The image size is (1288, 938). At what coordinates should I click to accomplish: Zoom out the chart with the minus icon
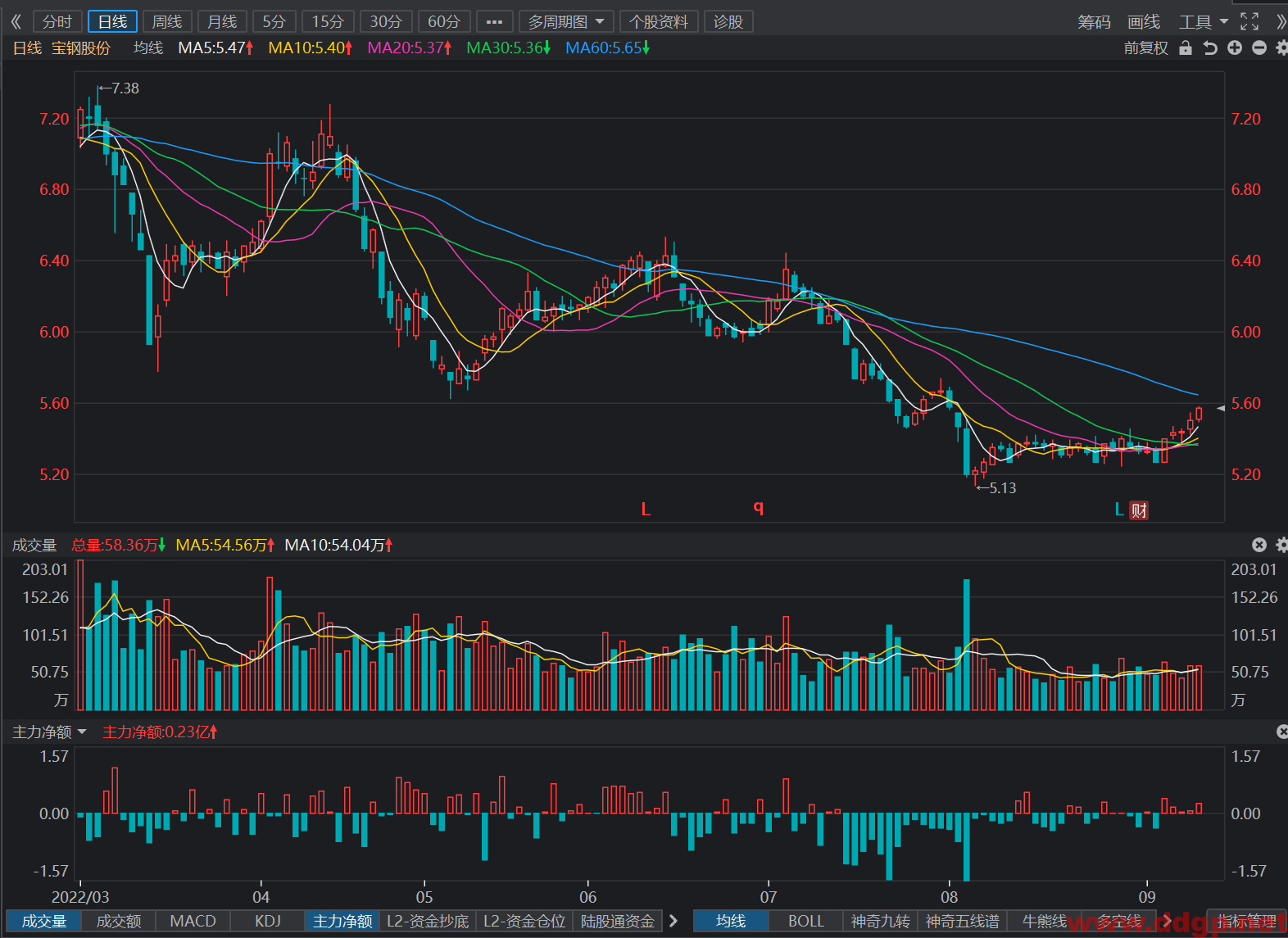[1259, 48]
